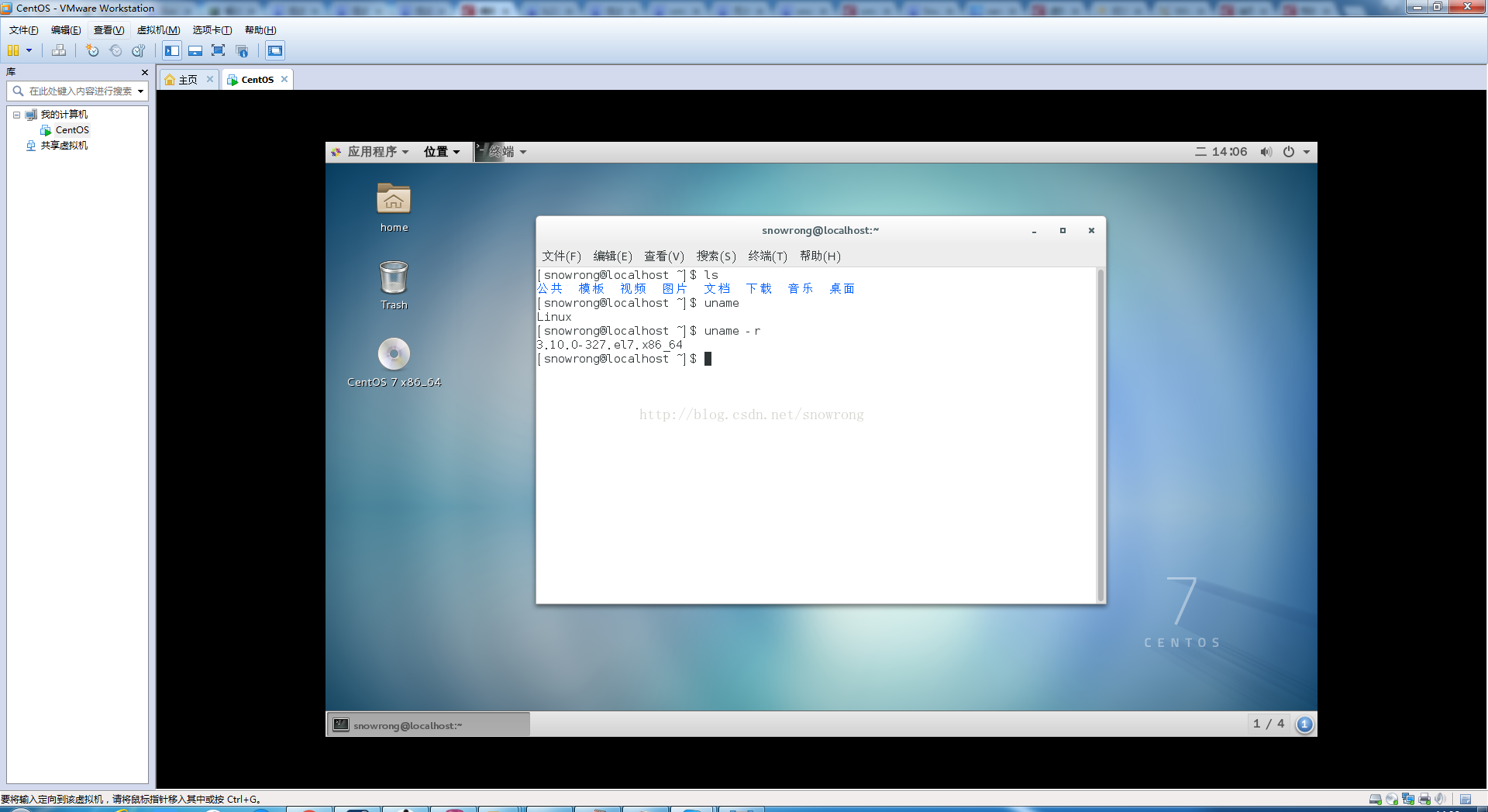The width and height of the screenshot is (1488, 812).
Task: Open the power options dropdown arrow
Action: click(29, 51)
